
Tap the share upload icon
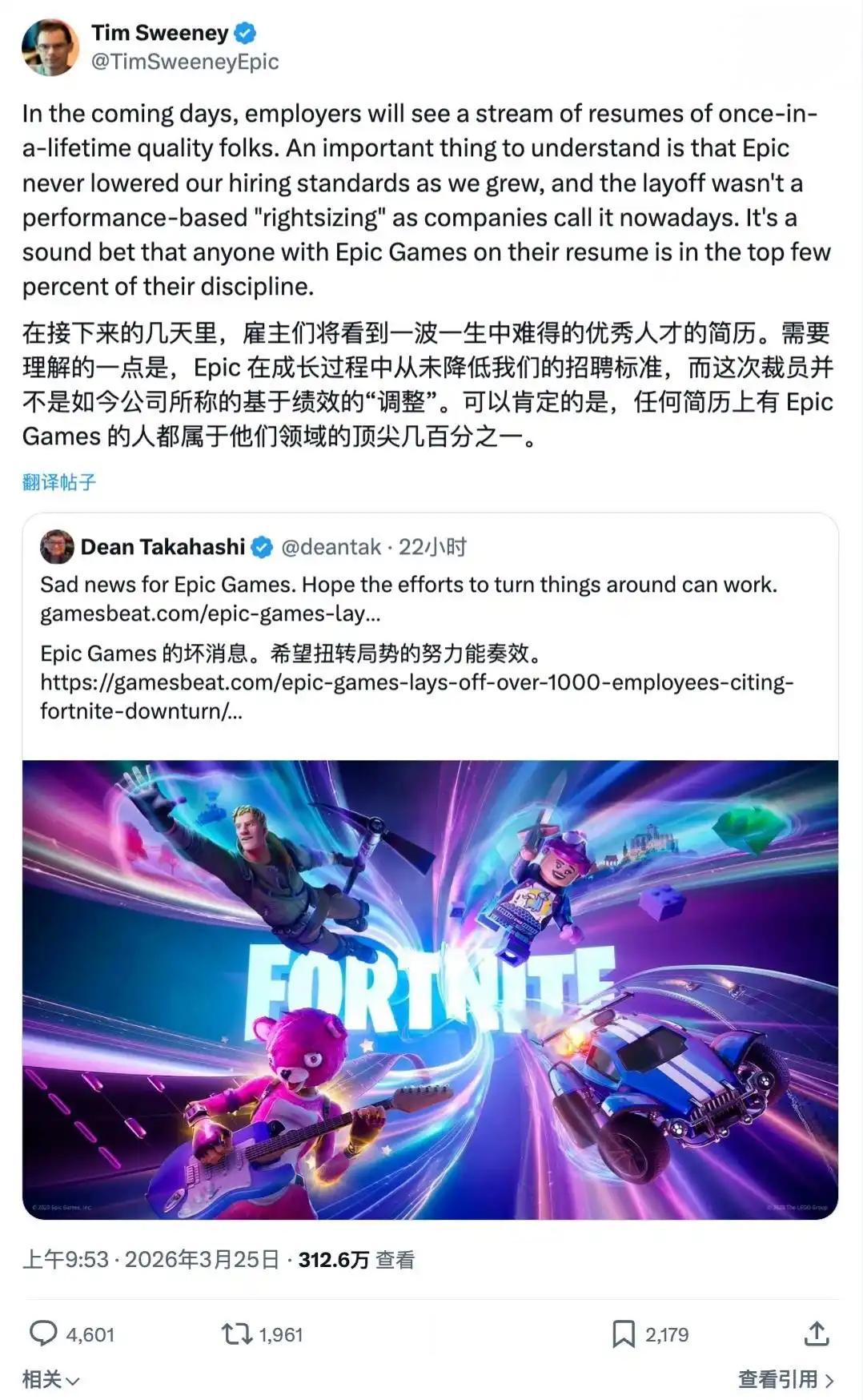816,1334
